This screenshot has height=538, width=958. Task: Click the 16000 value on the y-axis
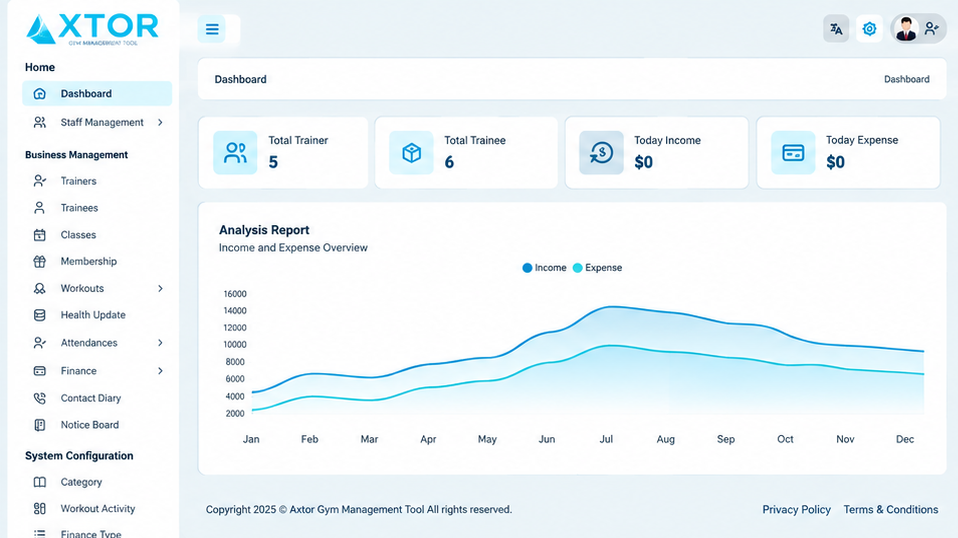pos(235,294)
